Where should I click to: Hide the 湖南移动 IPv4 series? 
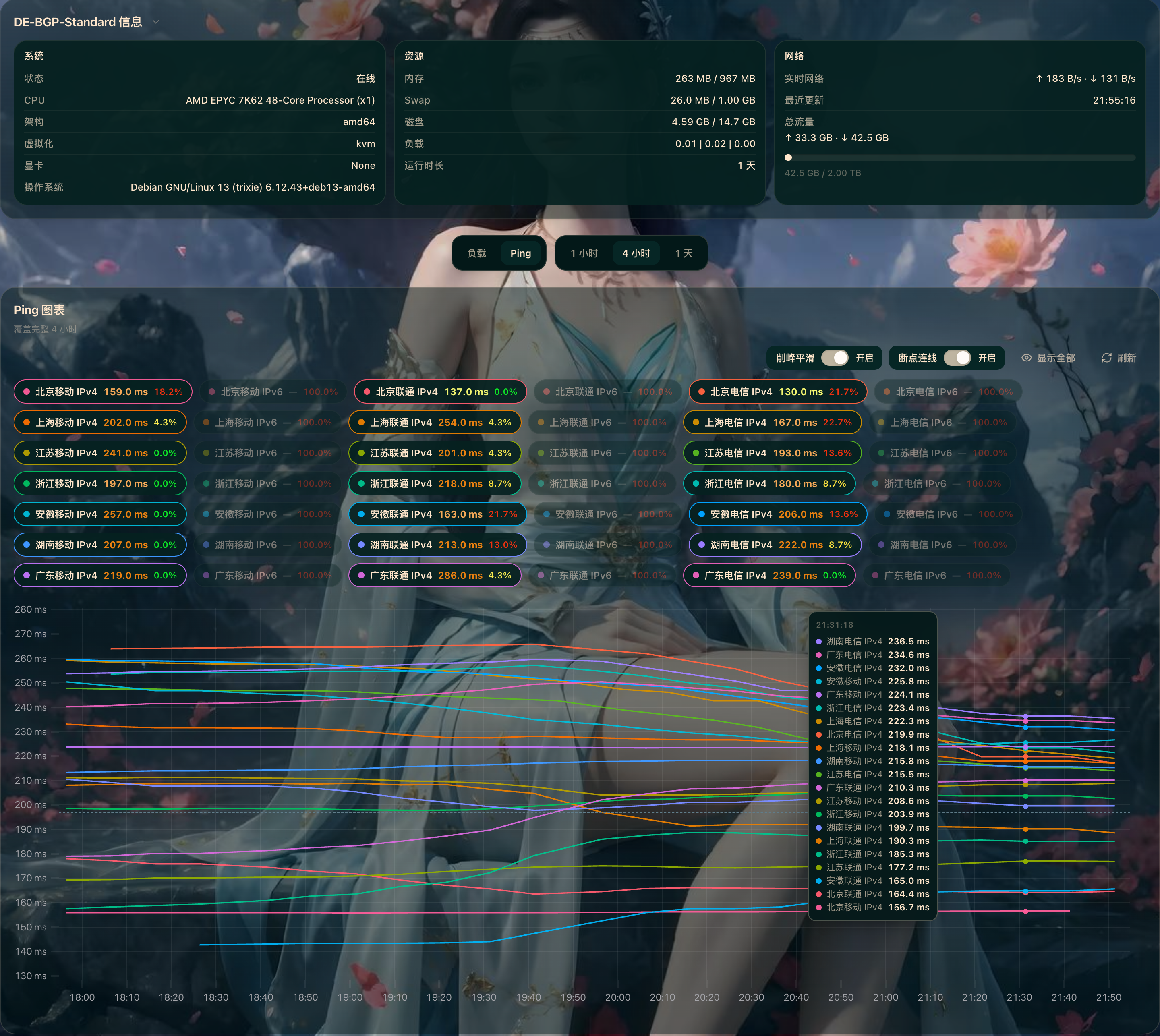(100, 545)
